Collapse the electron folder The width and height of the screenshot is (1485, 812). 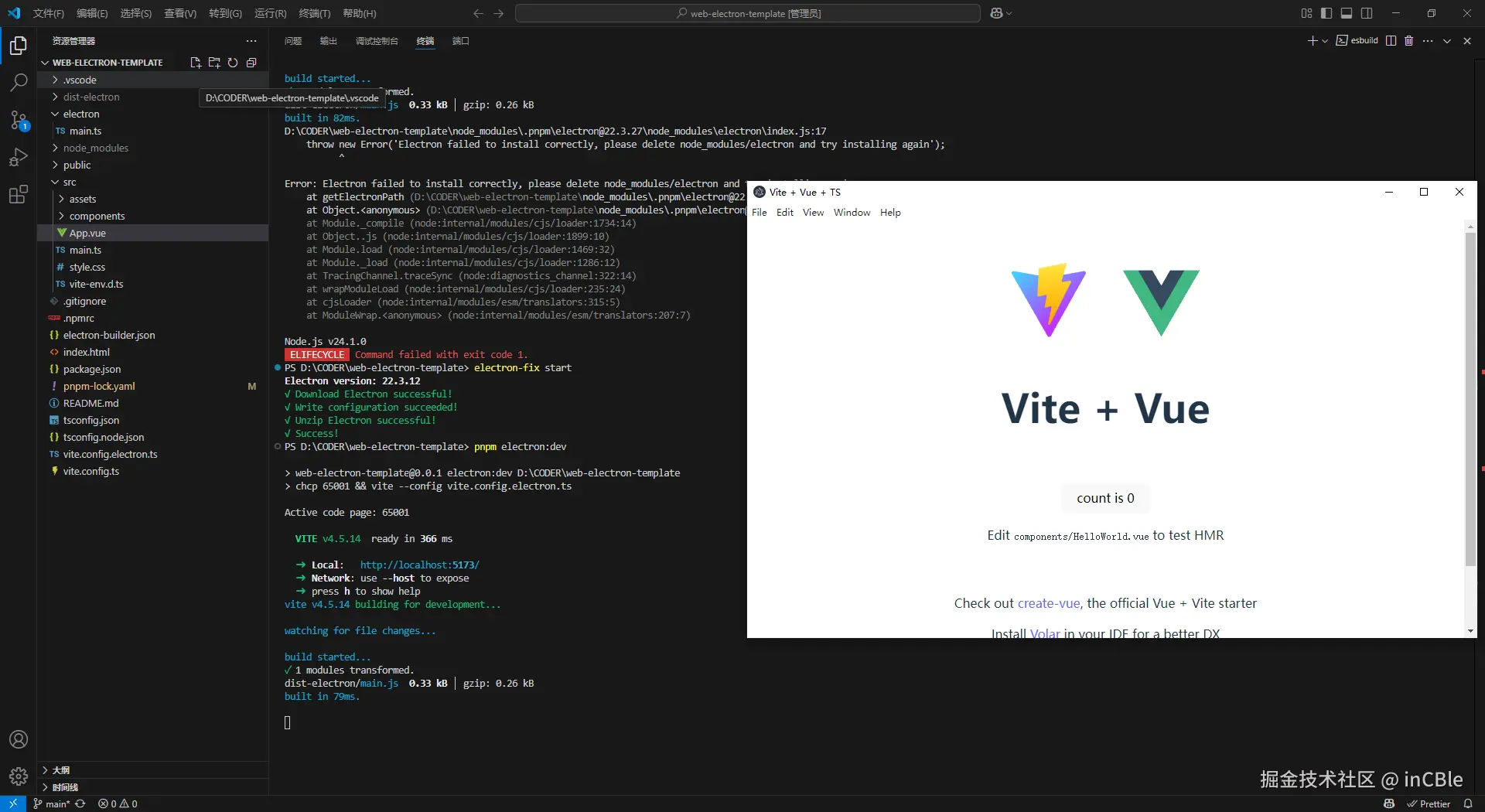pos(153,114)
